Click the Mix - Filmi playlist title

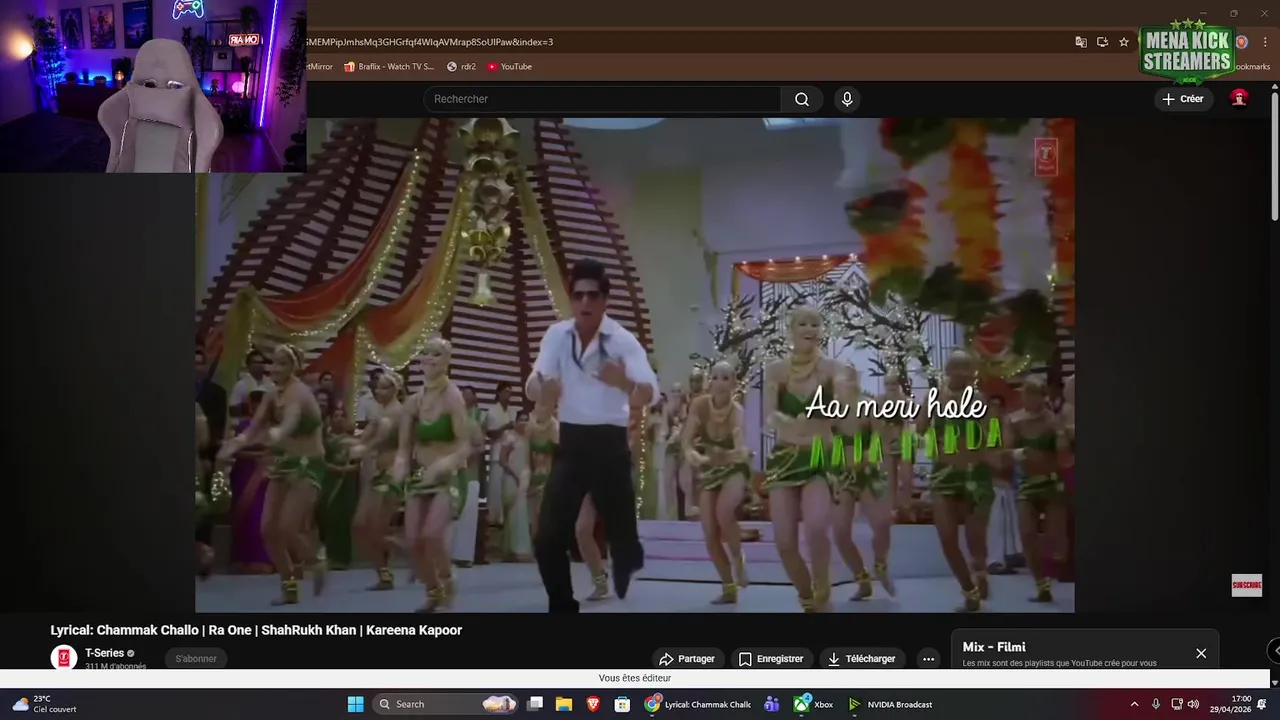[x=994, y=647]
